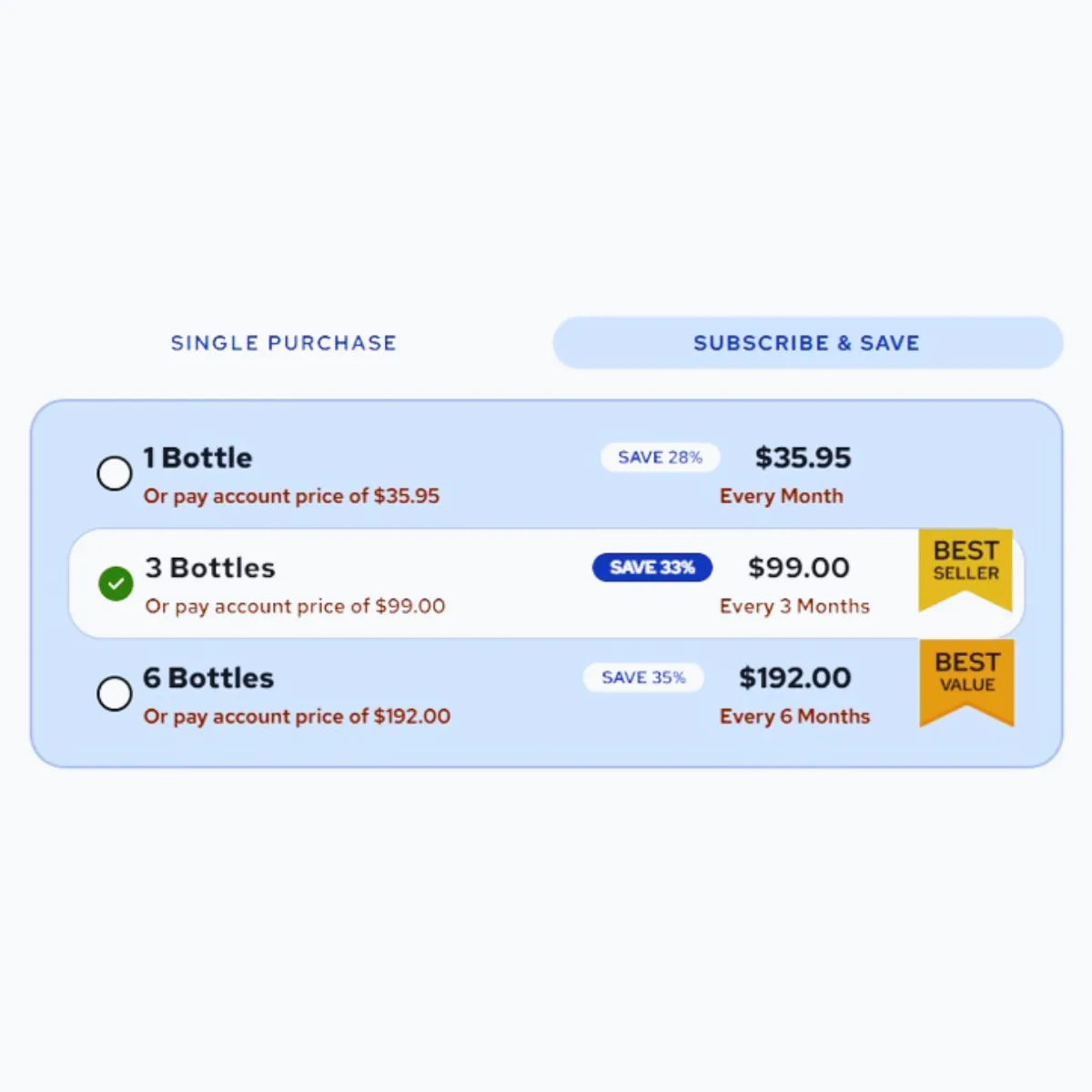
Task: Click the $35.95 price
Action: (804, 458)
